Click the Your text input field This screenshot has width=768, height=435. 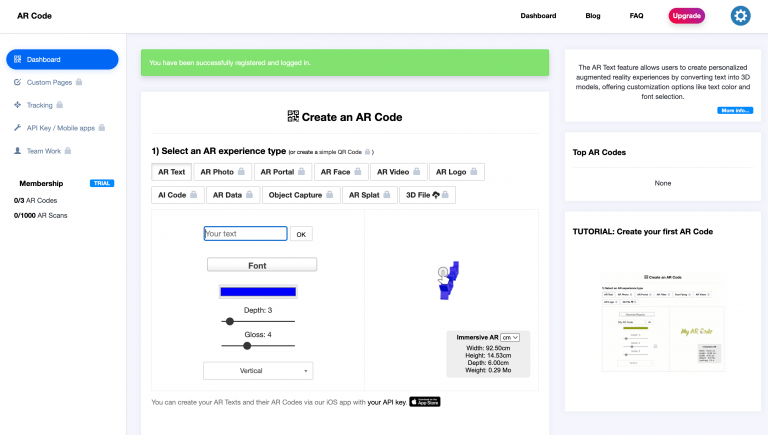point(245,234)
